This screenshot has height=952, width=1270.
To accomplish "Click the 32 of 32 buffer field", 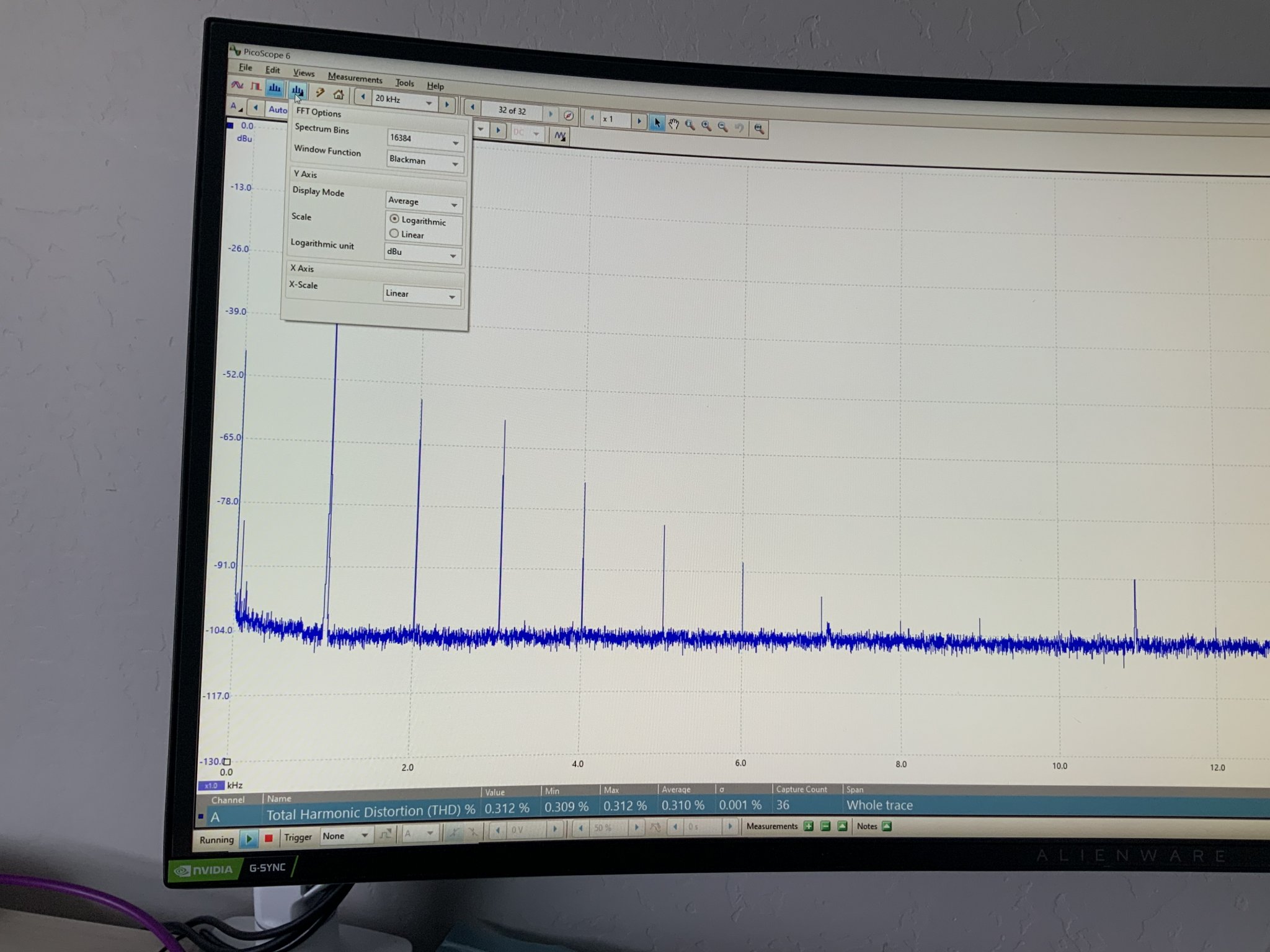I will 512,111.
